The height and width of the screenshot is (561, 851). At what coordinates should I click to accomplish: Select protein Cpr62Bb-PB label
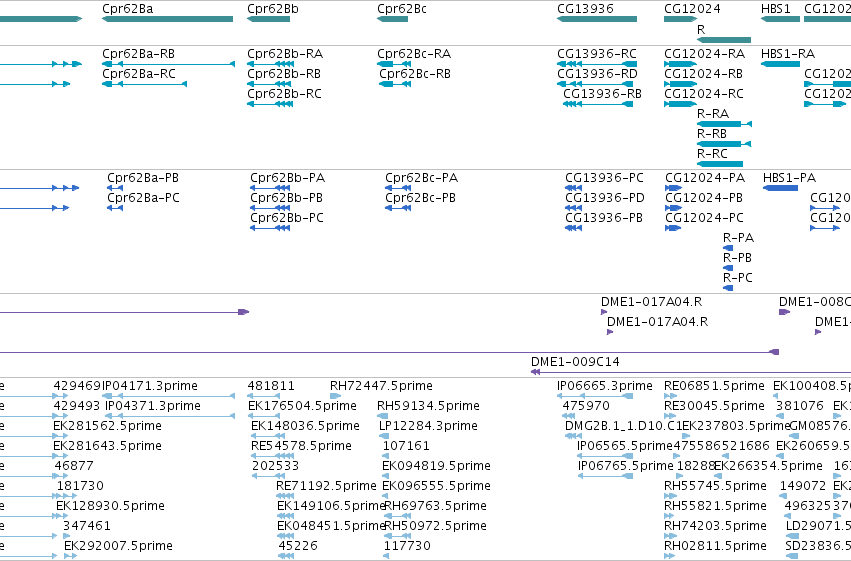[x=287, y=198]
